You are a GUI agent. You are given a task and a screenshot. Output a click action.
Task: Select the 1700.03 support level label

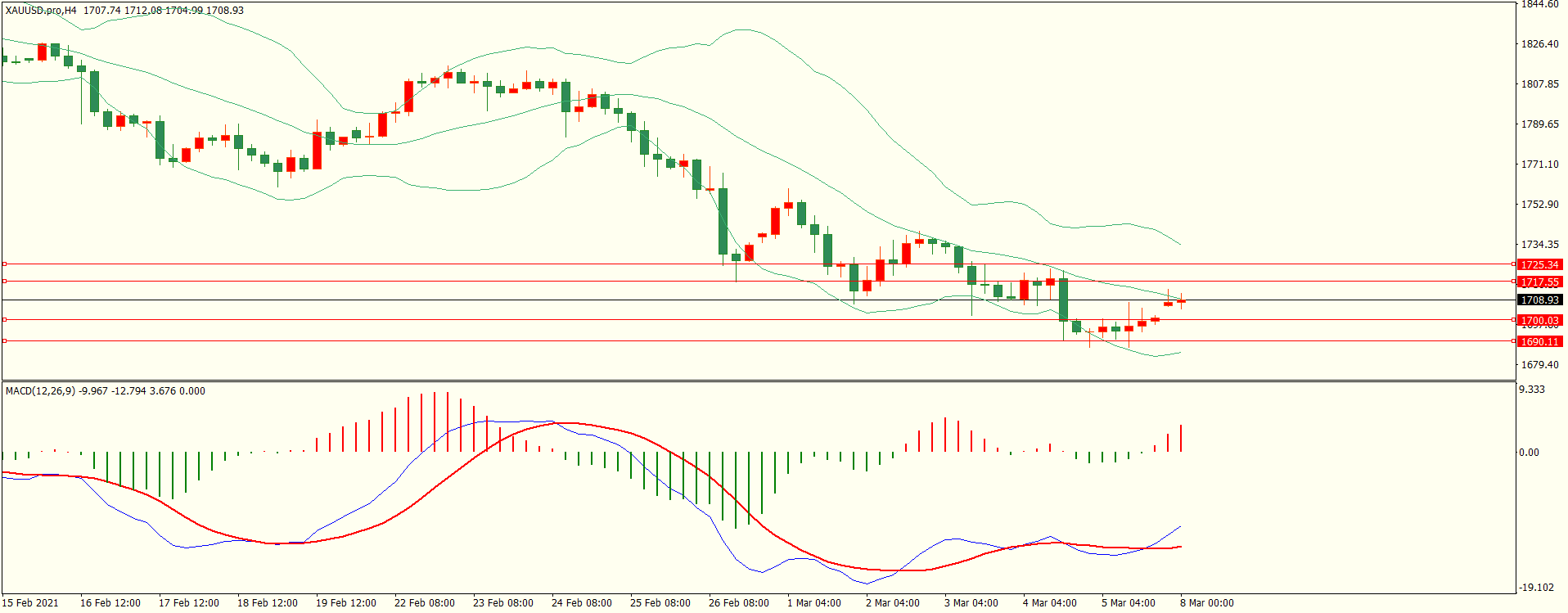pos(1539,321)
